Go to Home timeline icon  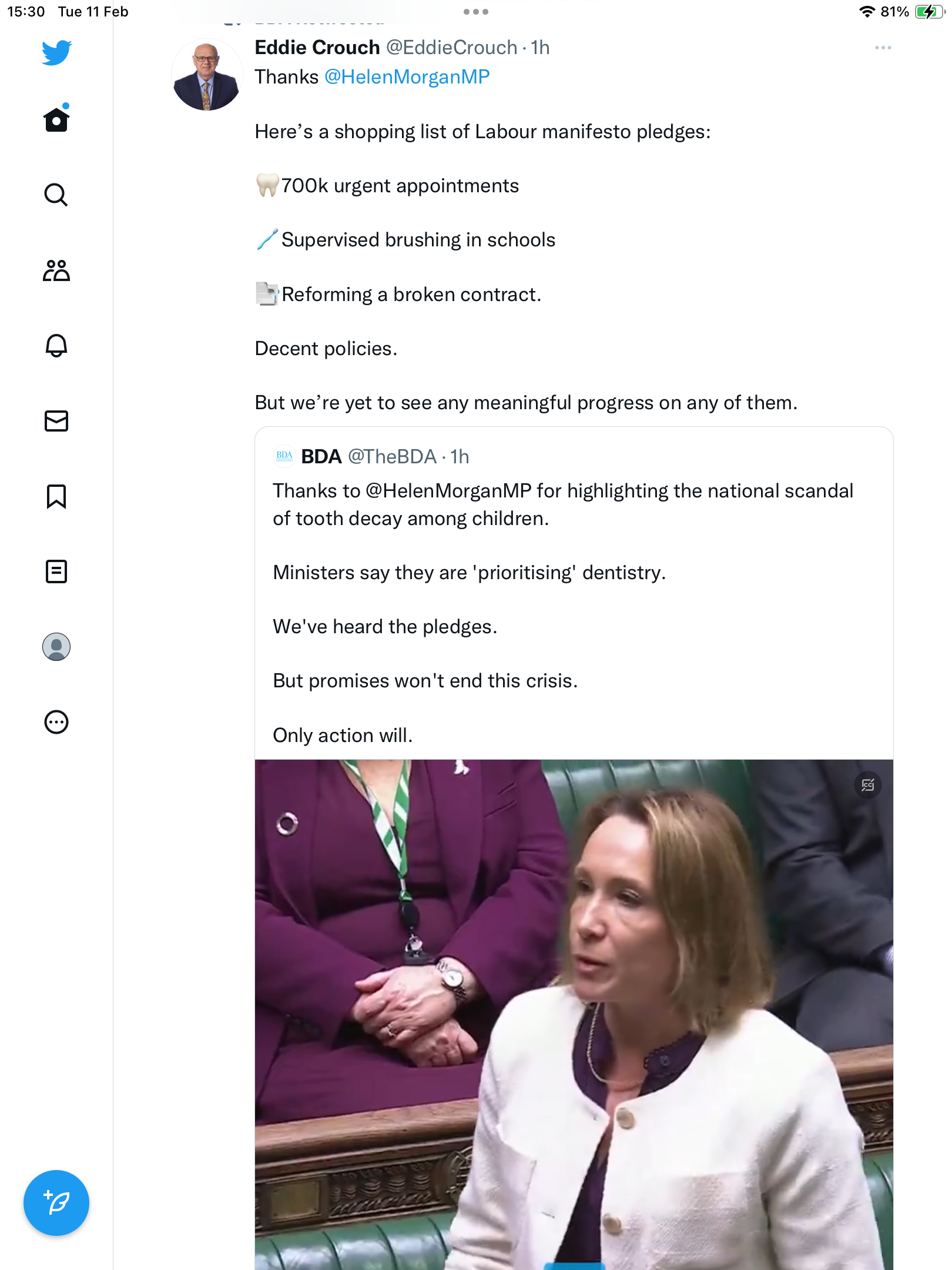[x=56, y=118]
